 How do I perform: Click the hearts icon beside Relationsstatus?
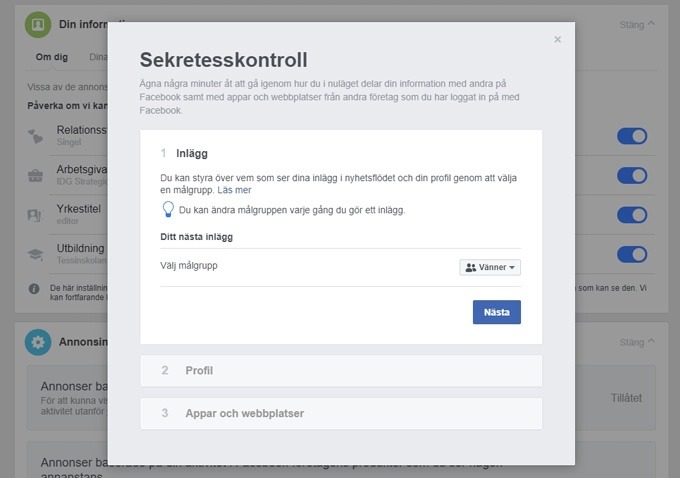pos(35,136)
